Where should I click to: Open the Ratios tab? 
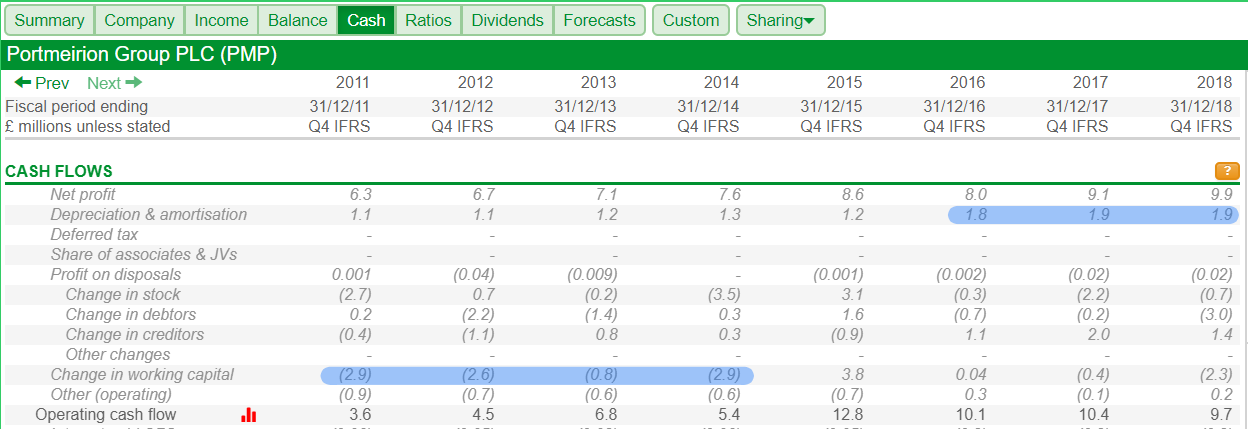coord(428,20)
